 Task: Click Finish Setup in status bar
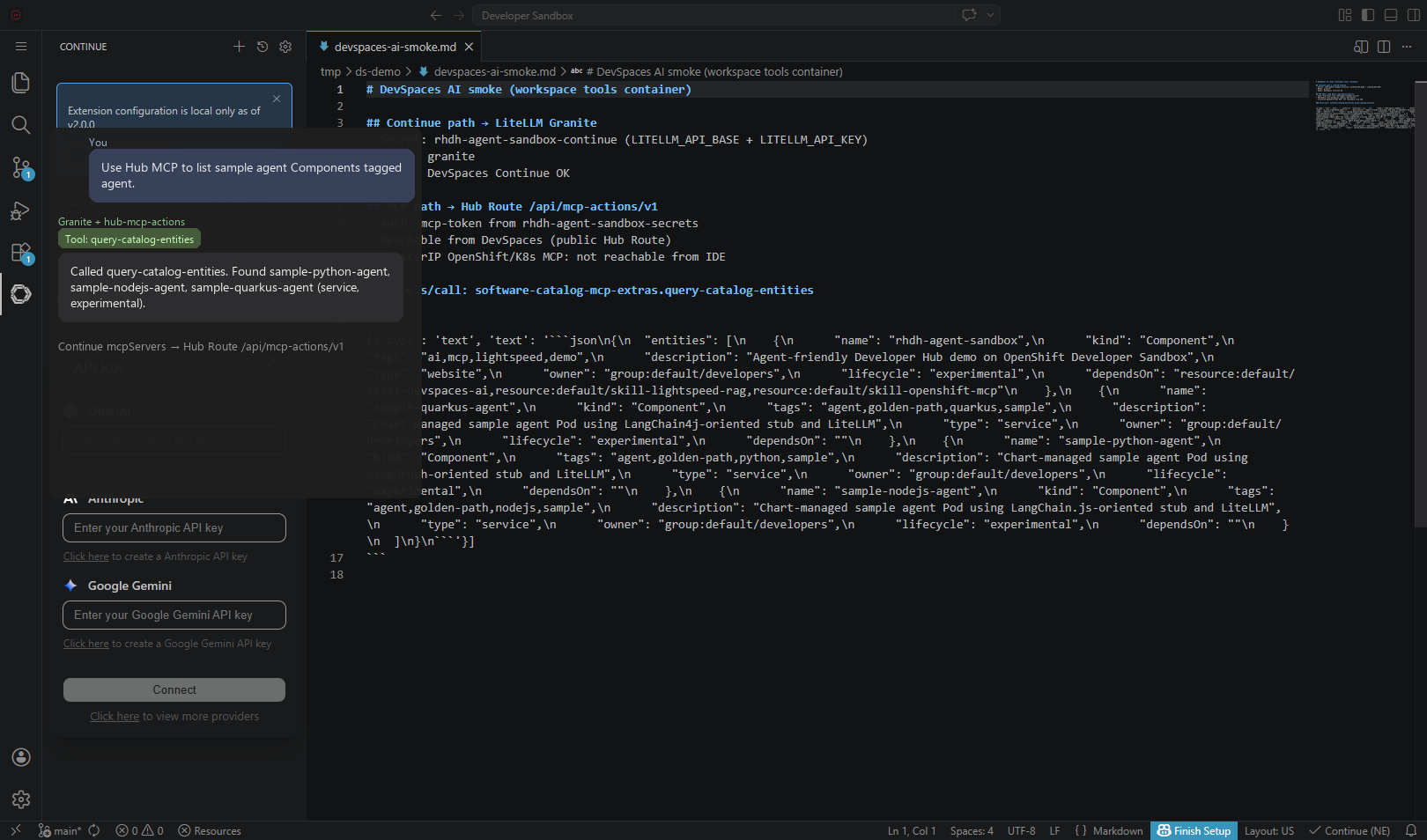click(x=1194, y=830)
